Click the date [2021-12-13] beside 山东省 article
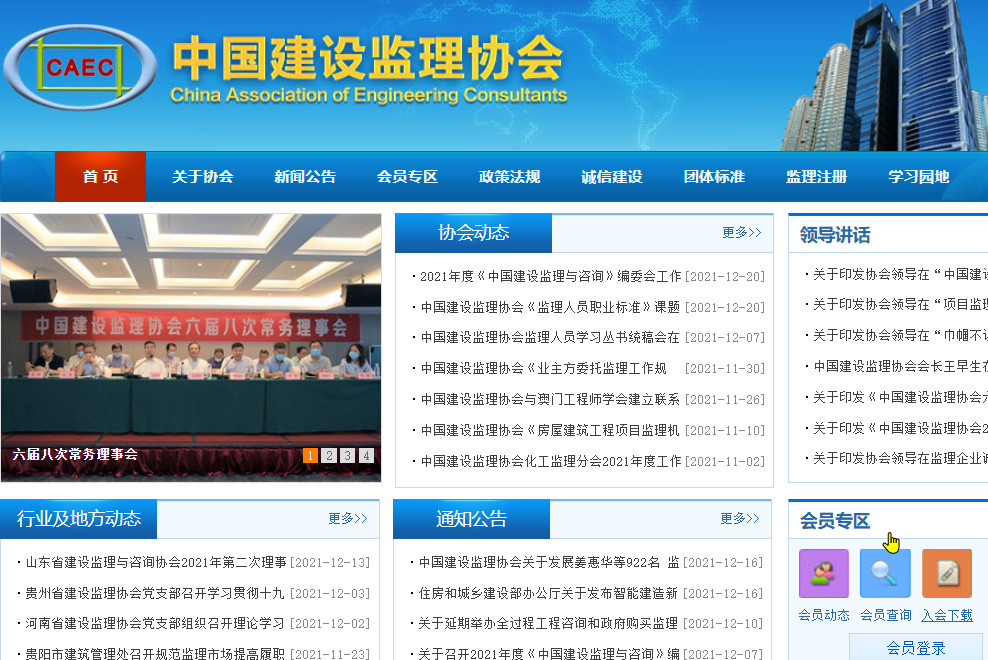The width and height of the screenshot is (988, 660). [x=330, y=562]
